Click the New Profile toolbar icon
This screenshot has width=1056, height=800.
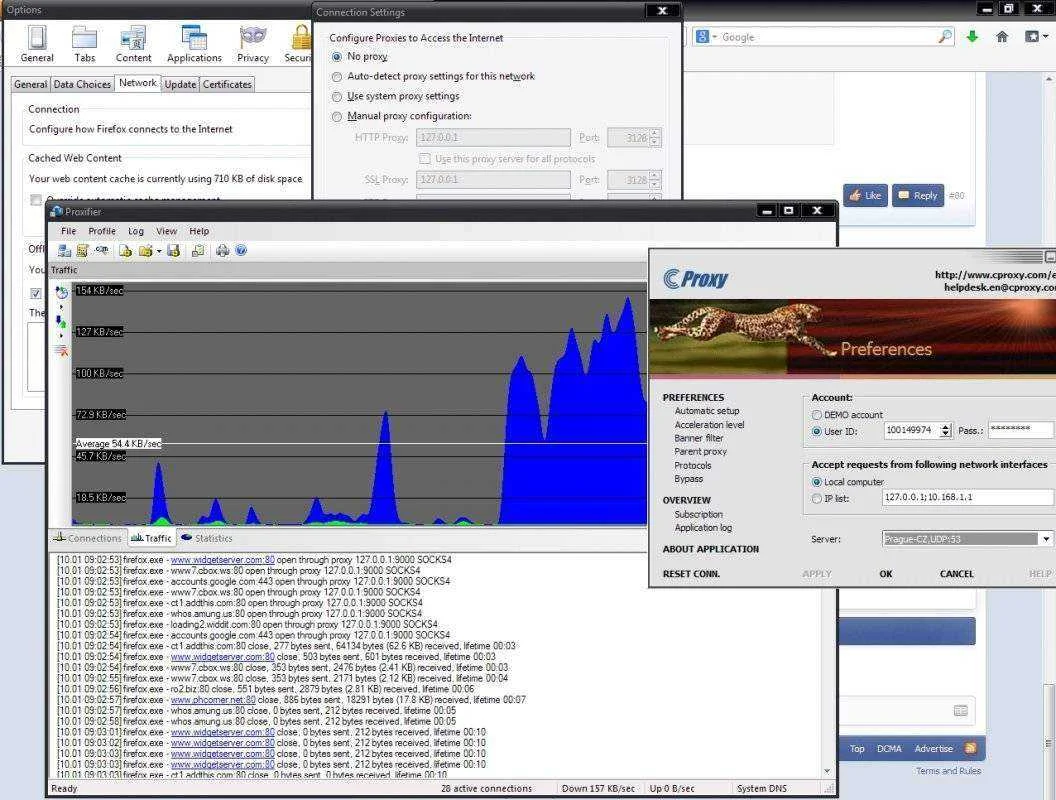(125, 251)
